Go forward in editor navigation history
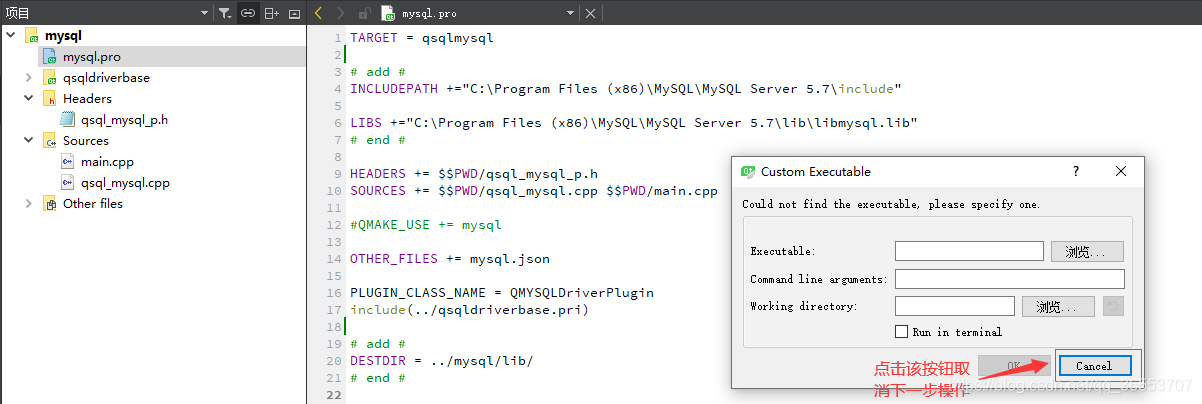Image resolution: width=1202 pixels, height=404 pixels. click(x=341, y=13)
